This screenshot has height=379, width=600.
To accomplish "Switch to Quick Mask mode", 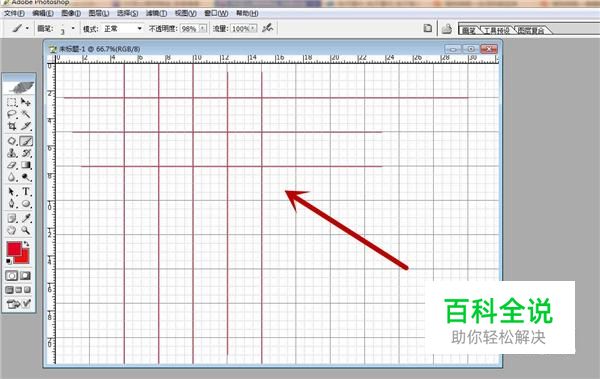I will click(x=25, y=276).
